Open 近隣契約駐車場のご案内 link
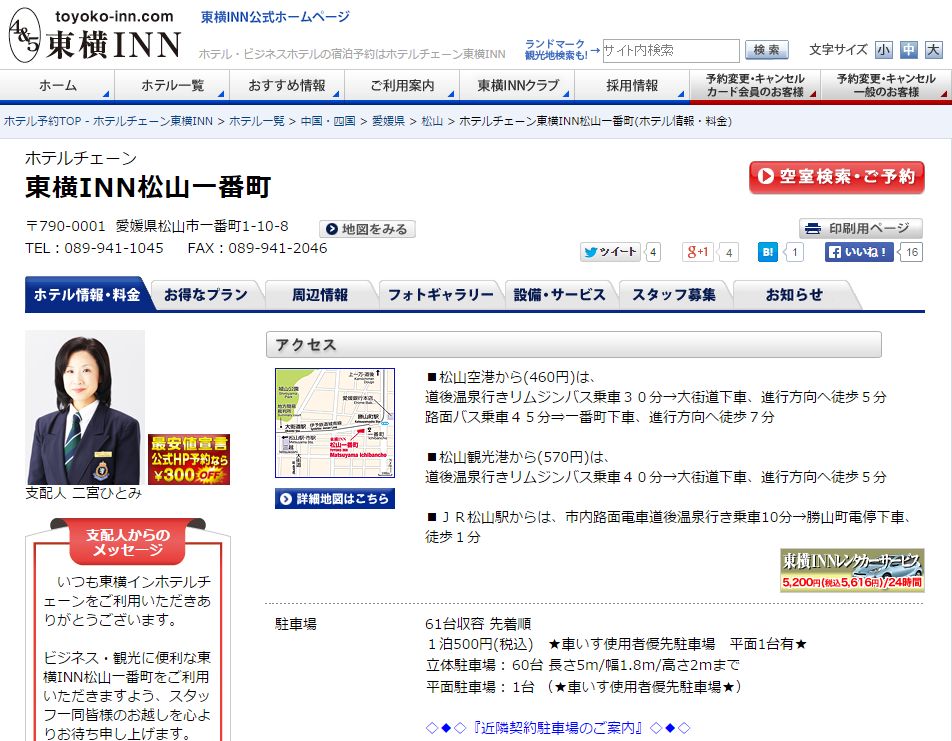 coord(558,728)
